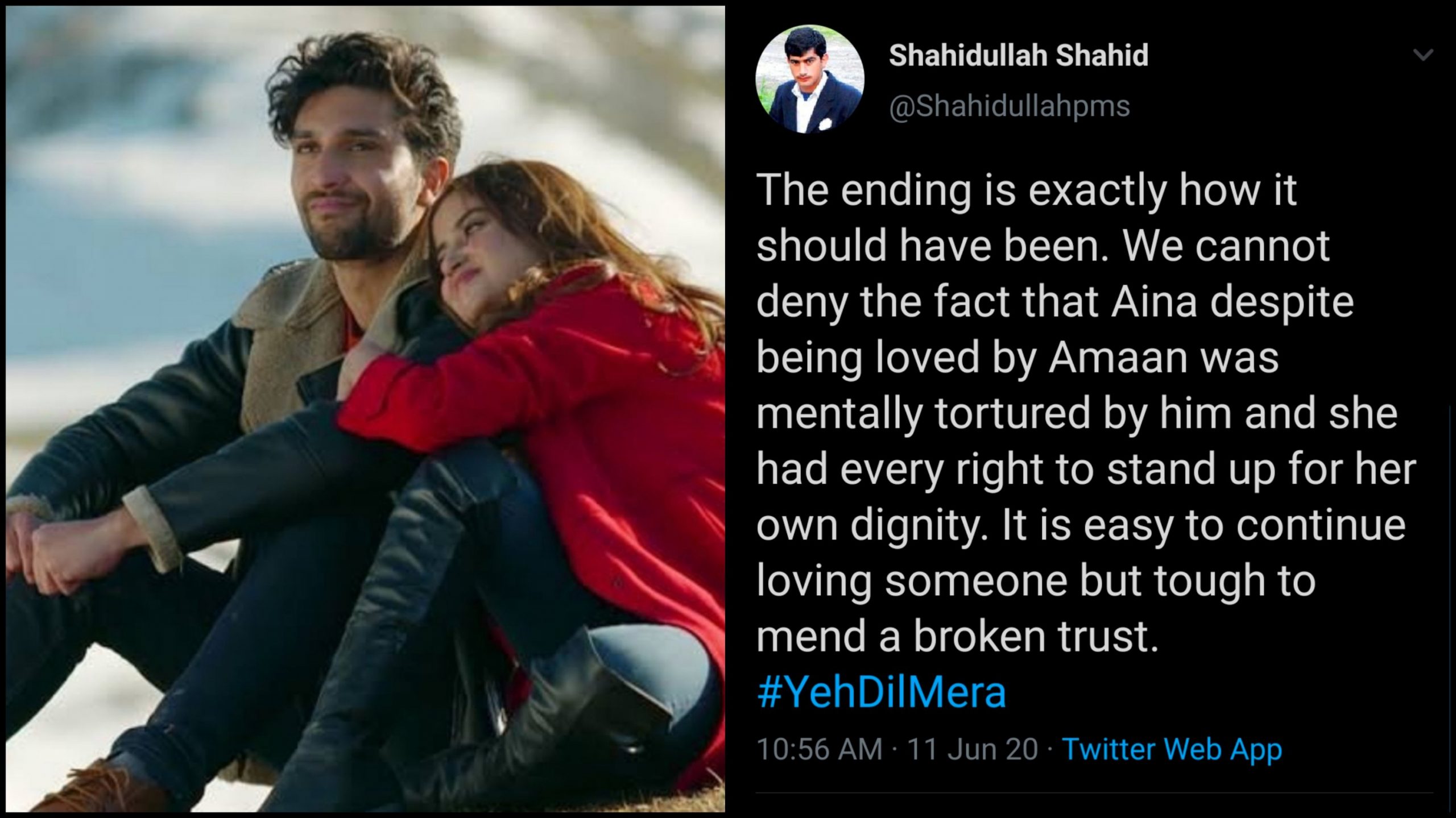Expand the tweet options chevron

[x=1423, y=55]
